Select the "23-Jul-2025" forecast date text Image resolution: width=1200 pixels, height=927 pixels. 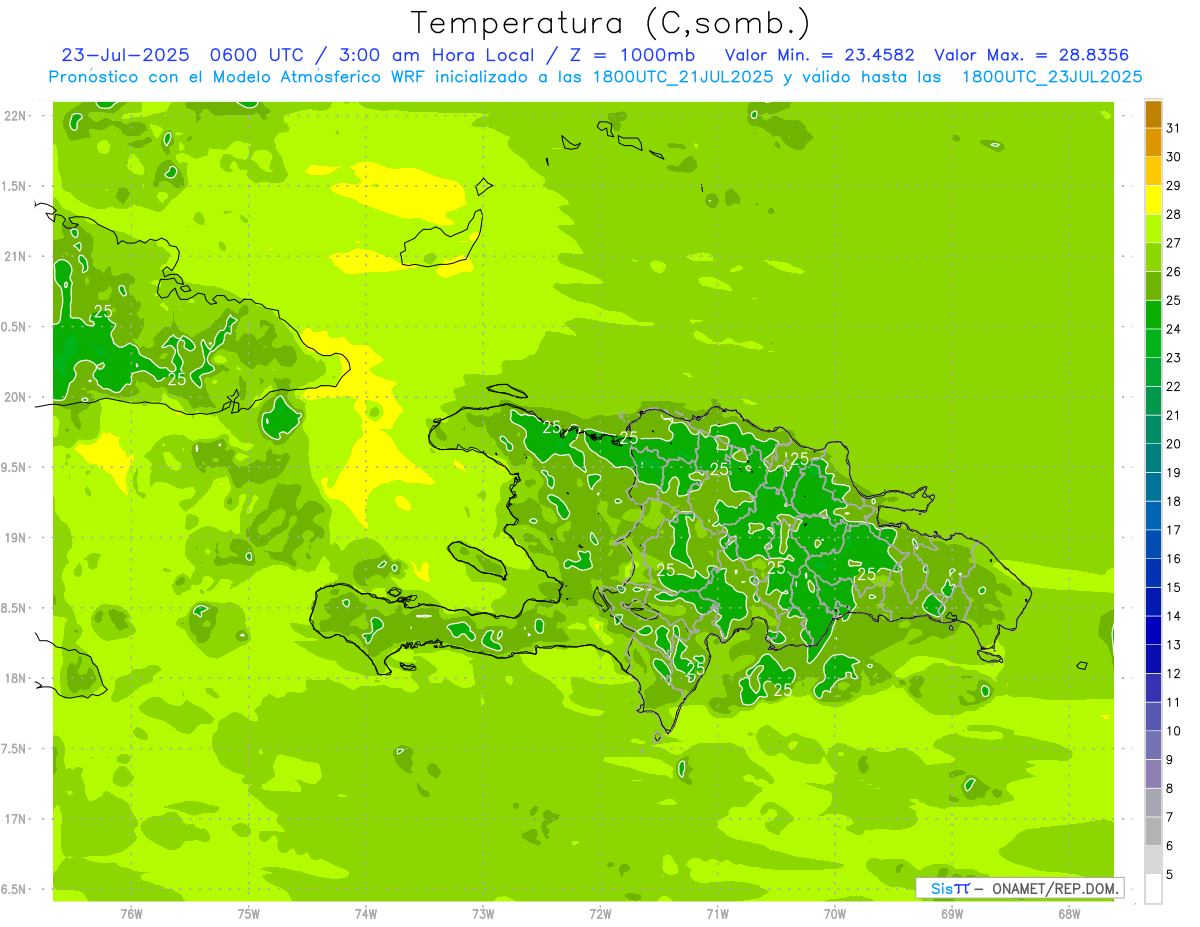[126, 55]
